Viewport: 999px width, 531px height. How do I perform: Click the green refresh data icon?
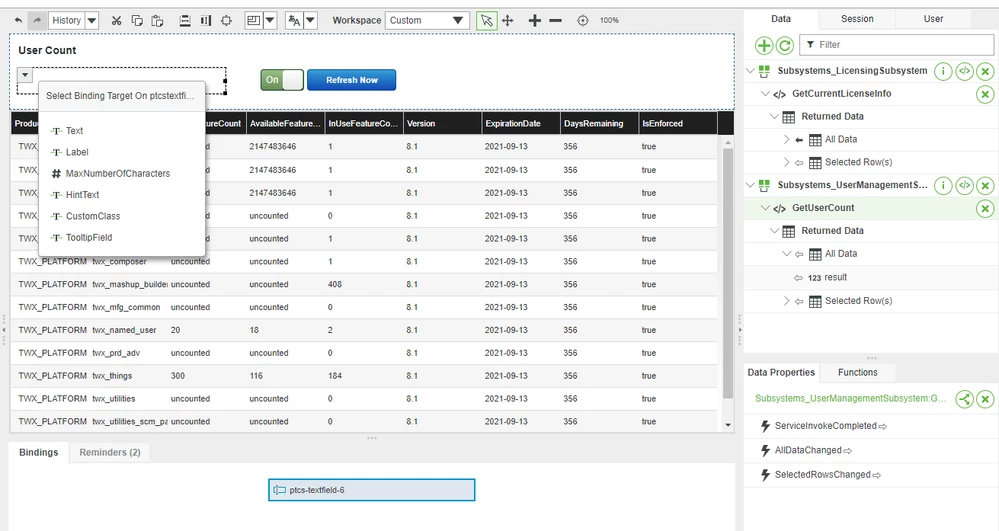point(785,45)
